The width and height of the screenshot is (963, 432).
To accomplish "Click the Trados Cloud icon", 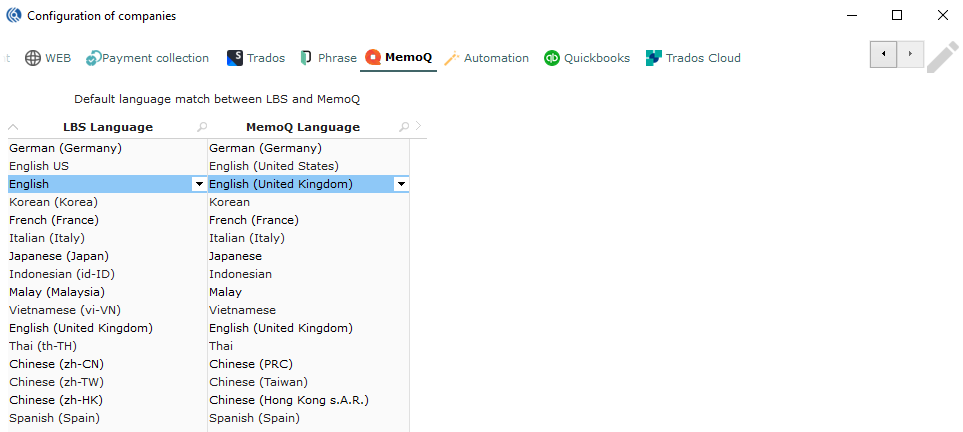I will (x=654, y=58).
